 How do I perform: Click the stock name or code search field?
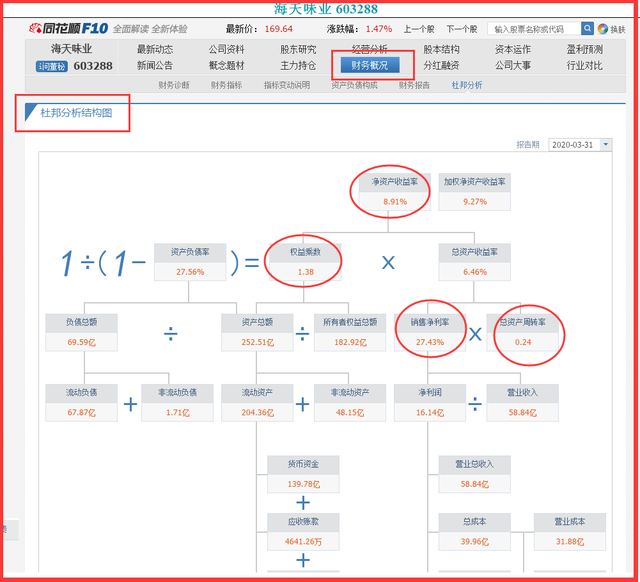coord(534,29)
